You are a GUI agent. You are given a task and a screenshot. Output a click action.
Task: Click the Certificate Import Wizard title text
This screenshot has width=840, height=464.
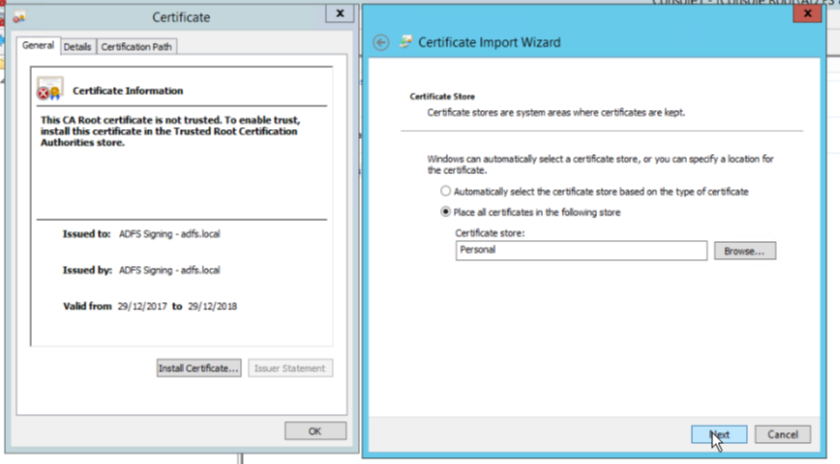tap(488, 43)
